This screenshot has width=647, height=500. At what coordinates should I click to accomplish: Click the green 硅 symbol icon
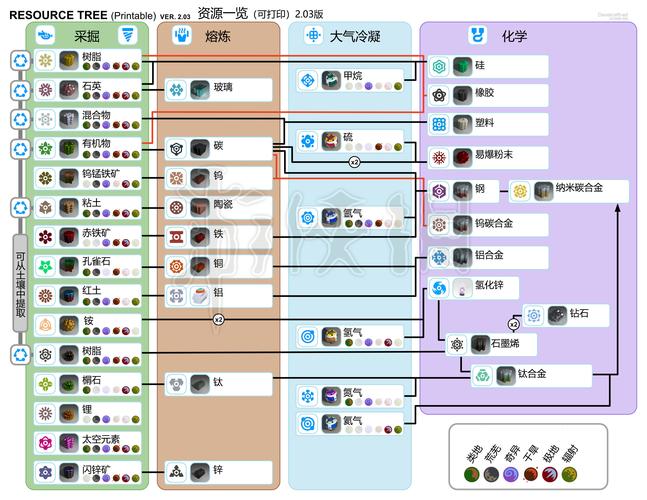439,66
